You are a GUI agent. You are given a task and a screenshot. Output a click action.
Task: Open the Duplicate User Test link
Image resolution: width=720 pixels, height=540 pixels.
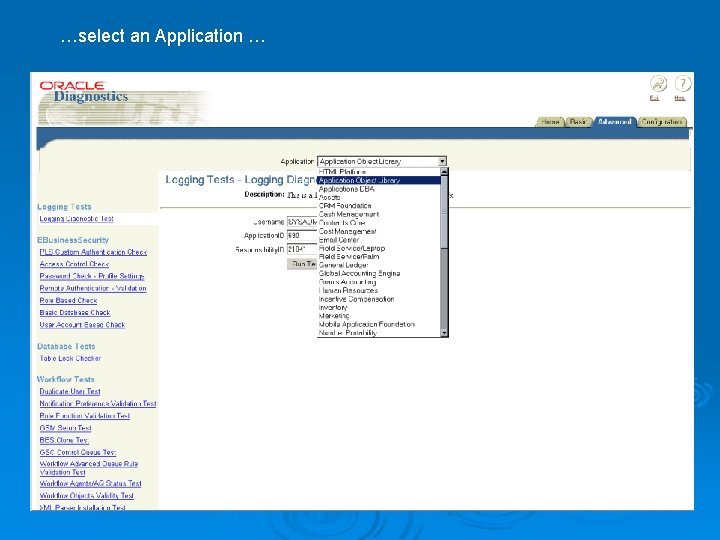click(70, 391)
